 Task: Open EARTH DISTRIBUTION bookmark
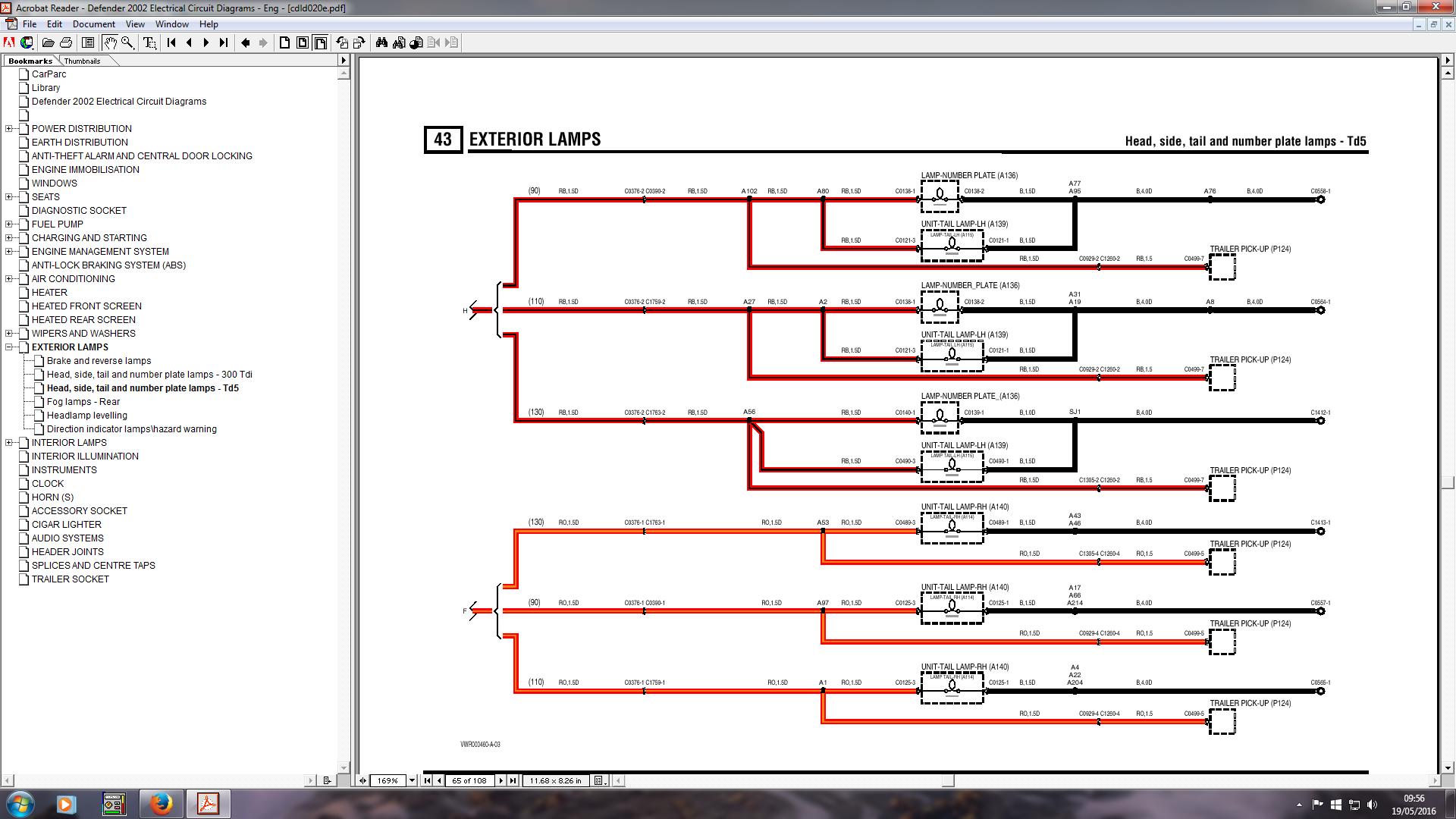(80, 143)
